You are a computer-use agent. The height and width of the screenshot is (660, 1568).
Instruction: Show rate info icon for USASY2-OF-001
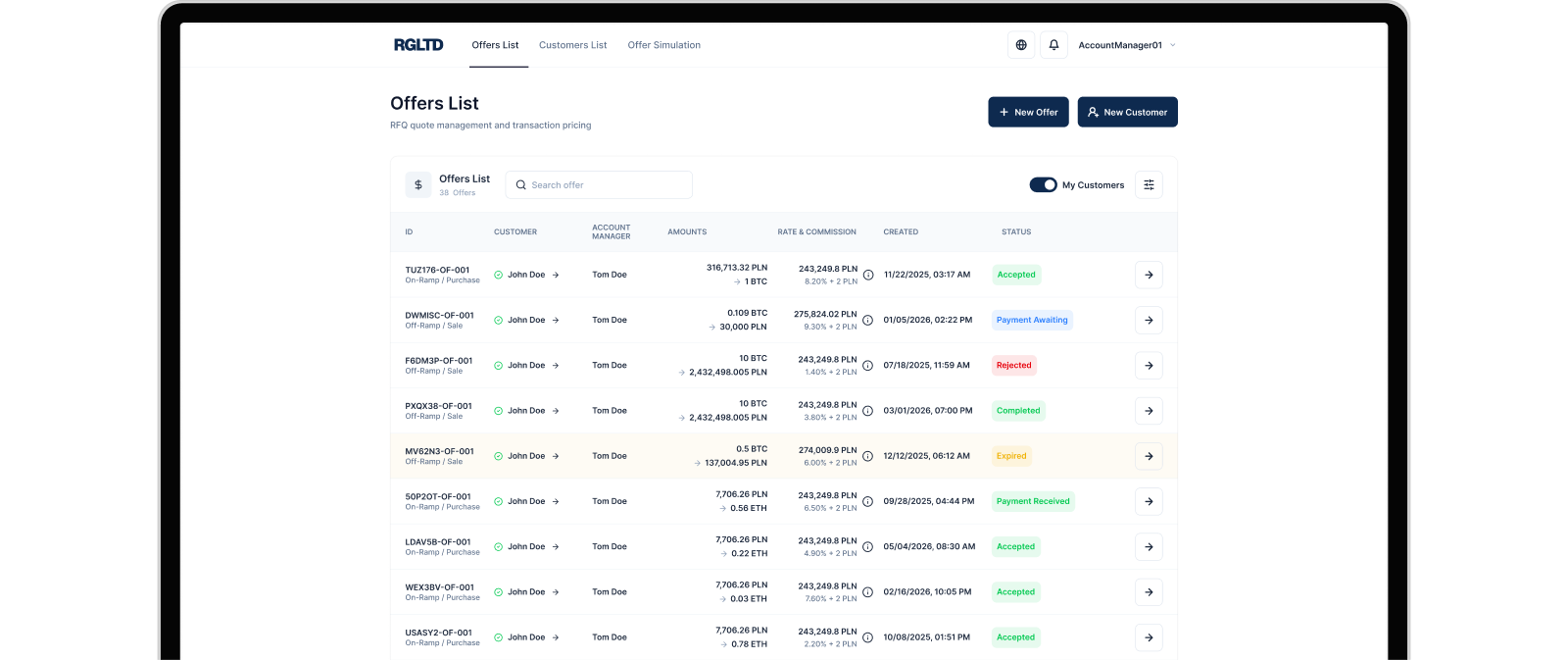867,637
